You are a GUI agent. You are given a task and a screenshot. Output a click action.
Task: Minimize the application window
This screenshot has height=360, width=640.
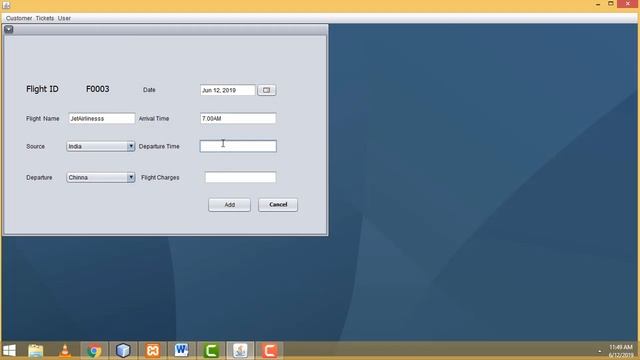[598, 4]
